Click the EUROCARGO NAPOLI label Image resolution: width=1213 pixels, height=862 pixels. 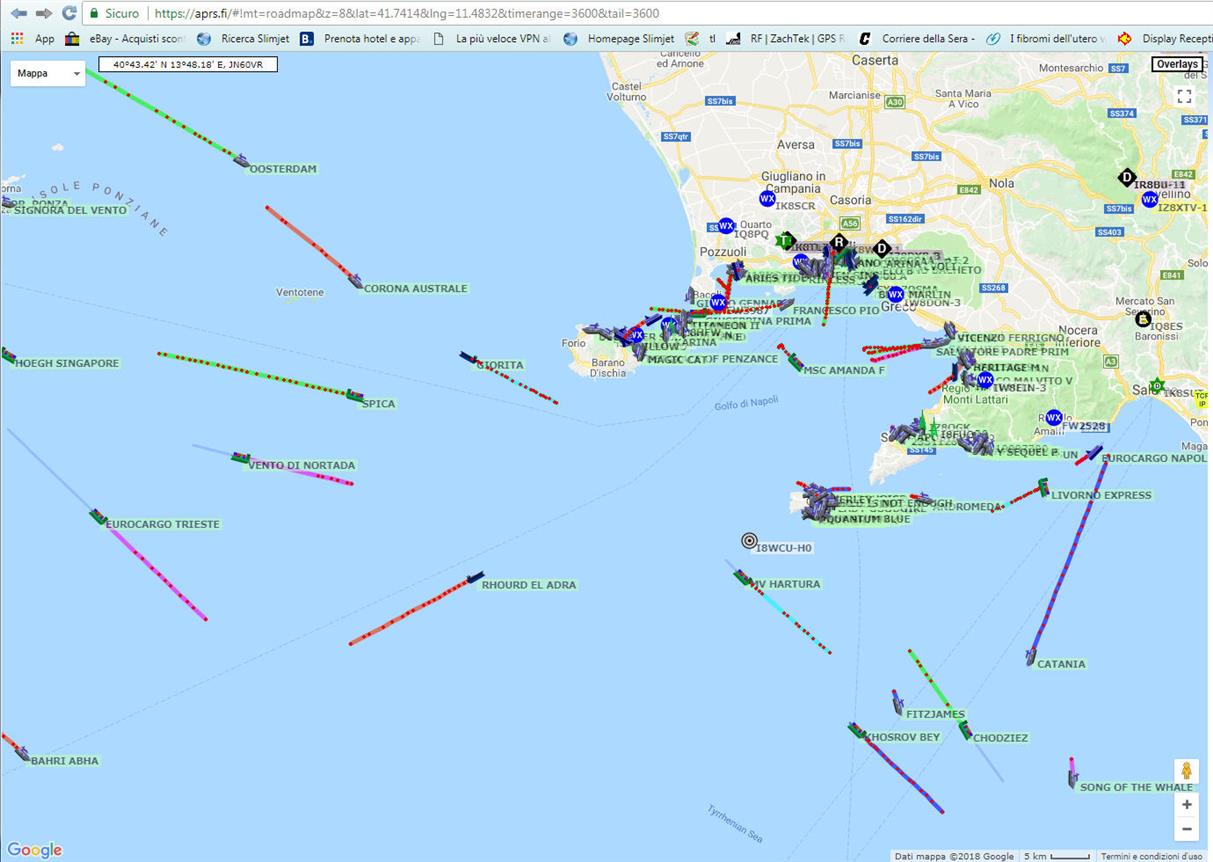[x=1153, y=458]
